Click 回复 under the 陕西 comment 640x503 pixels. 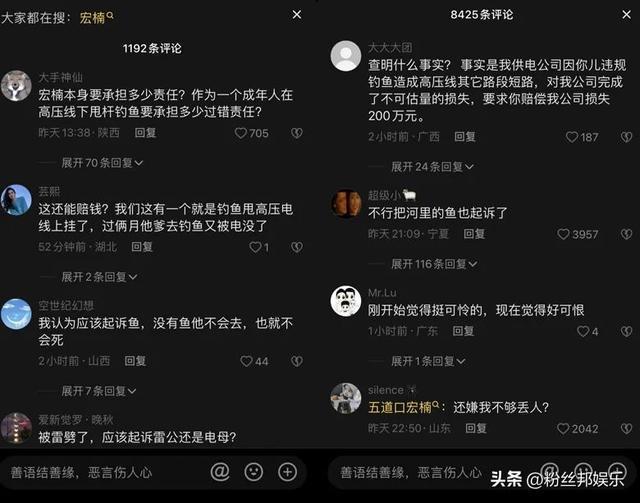coord(145,133)
